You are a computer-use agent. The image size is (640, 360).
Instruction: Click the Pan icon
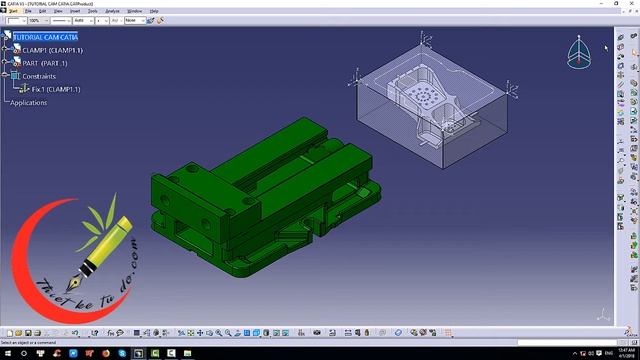200,333
